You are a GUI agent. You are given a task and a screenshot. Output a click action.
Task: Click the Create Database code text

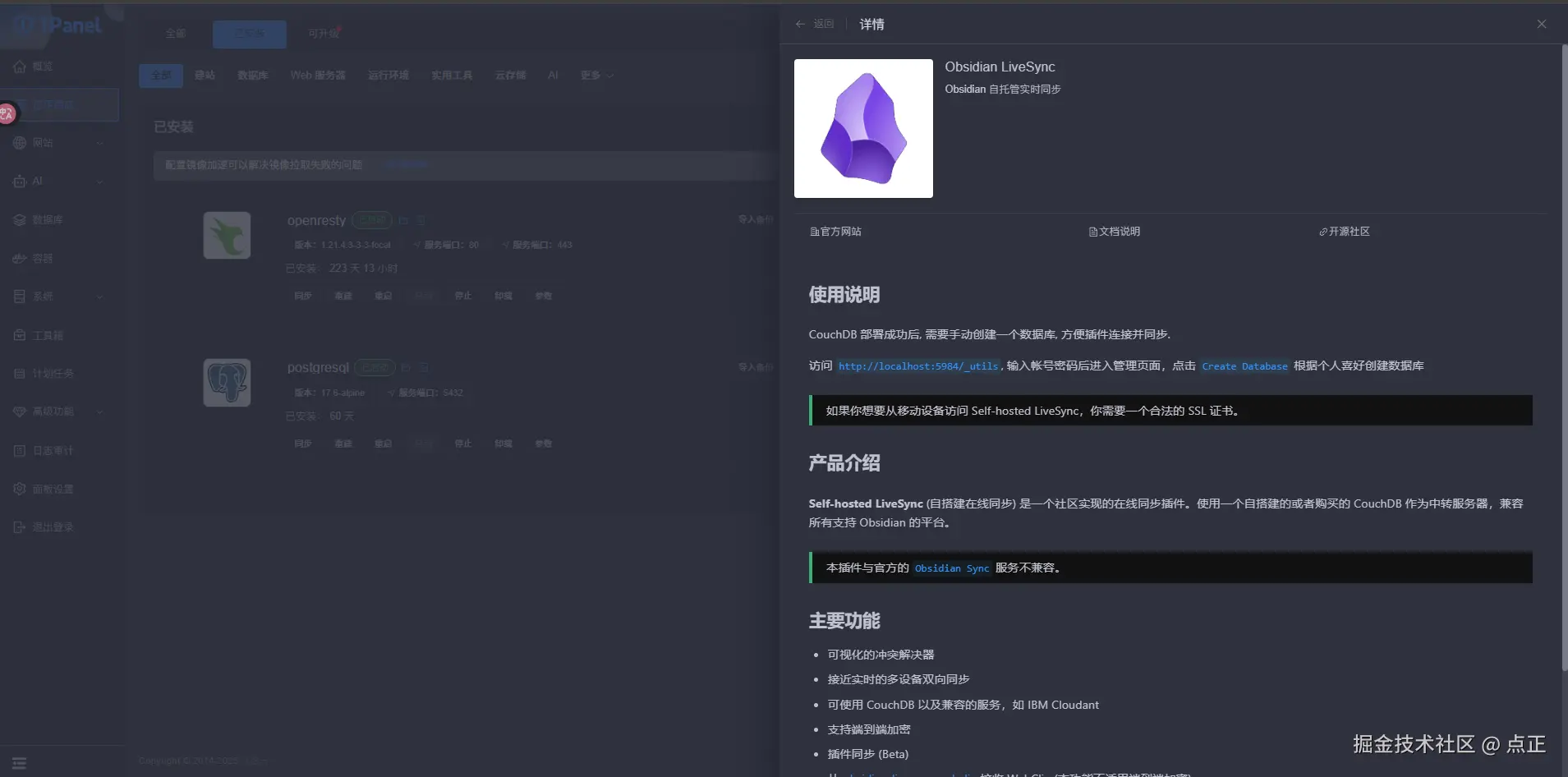coord(1244,366)
